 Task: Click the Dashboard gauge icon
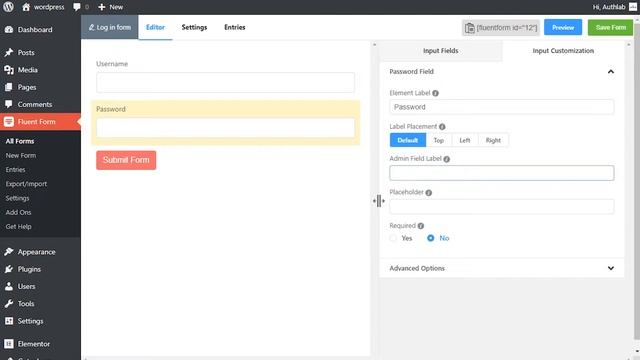pyautogui.click(x=9, y=29)
